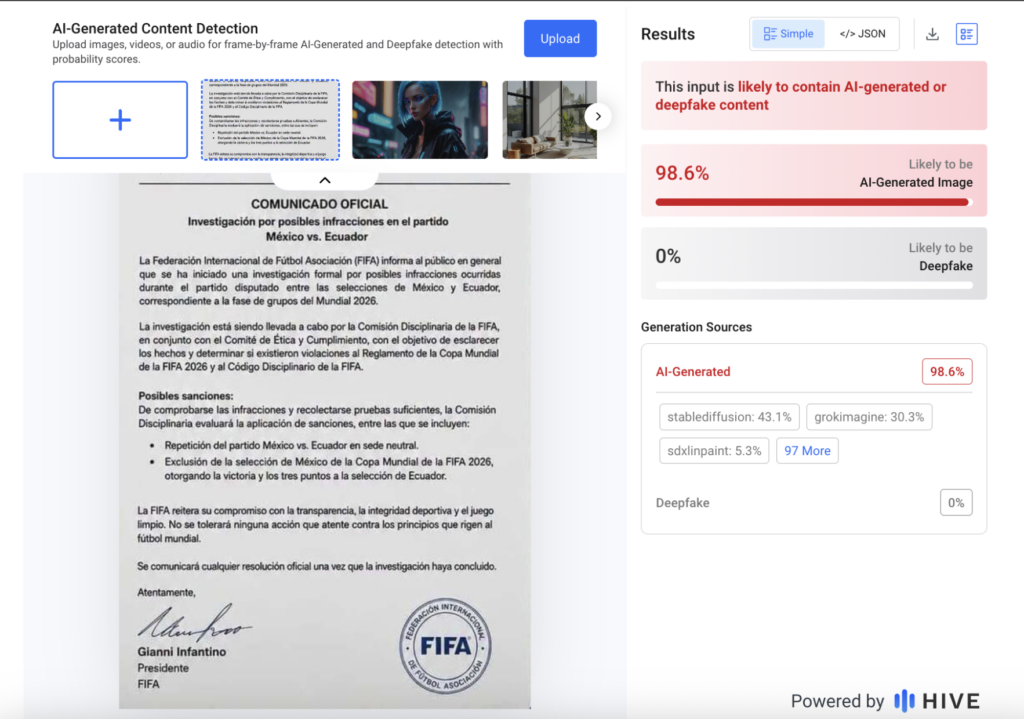Click the Posibles sanciones heading
This screenshot has width=1024, height=719.
coord(185,396)
